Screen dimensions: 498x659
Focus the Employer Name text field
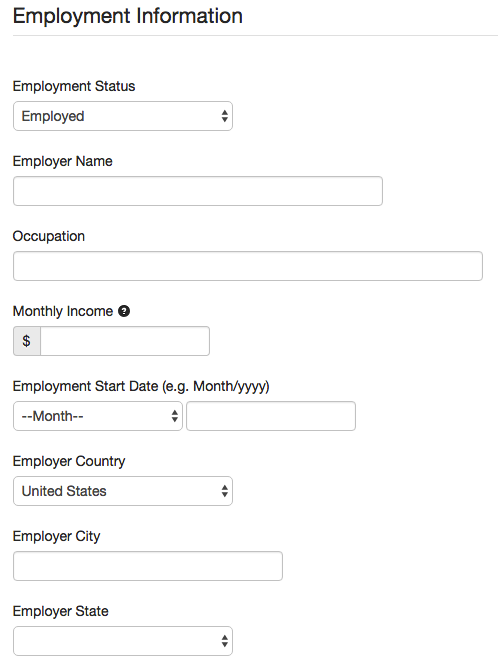[x=198, y=191]
